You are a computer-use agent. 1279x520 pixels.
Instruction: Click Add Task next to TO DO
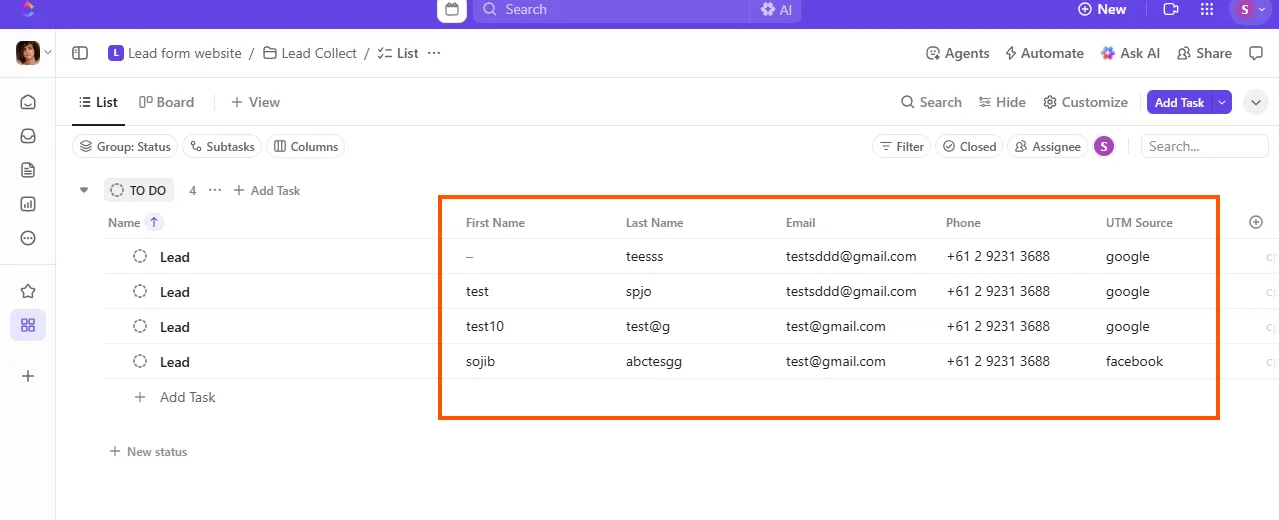[x=266, y=190]
